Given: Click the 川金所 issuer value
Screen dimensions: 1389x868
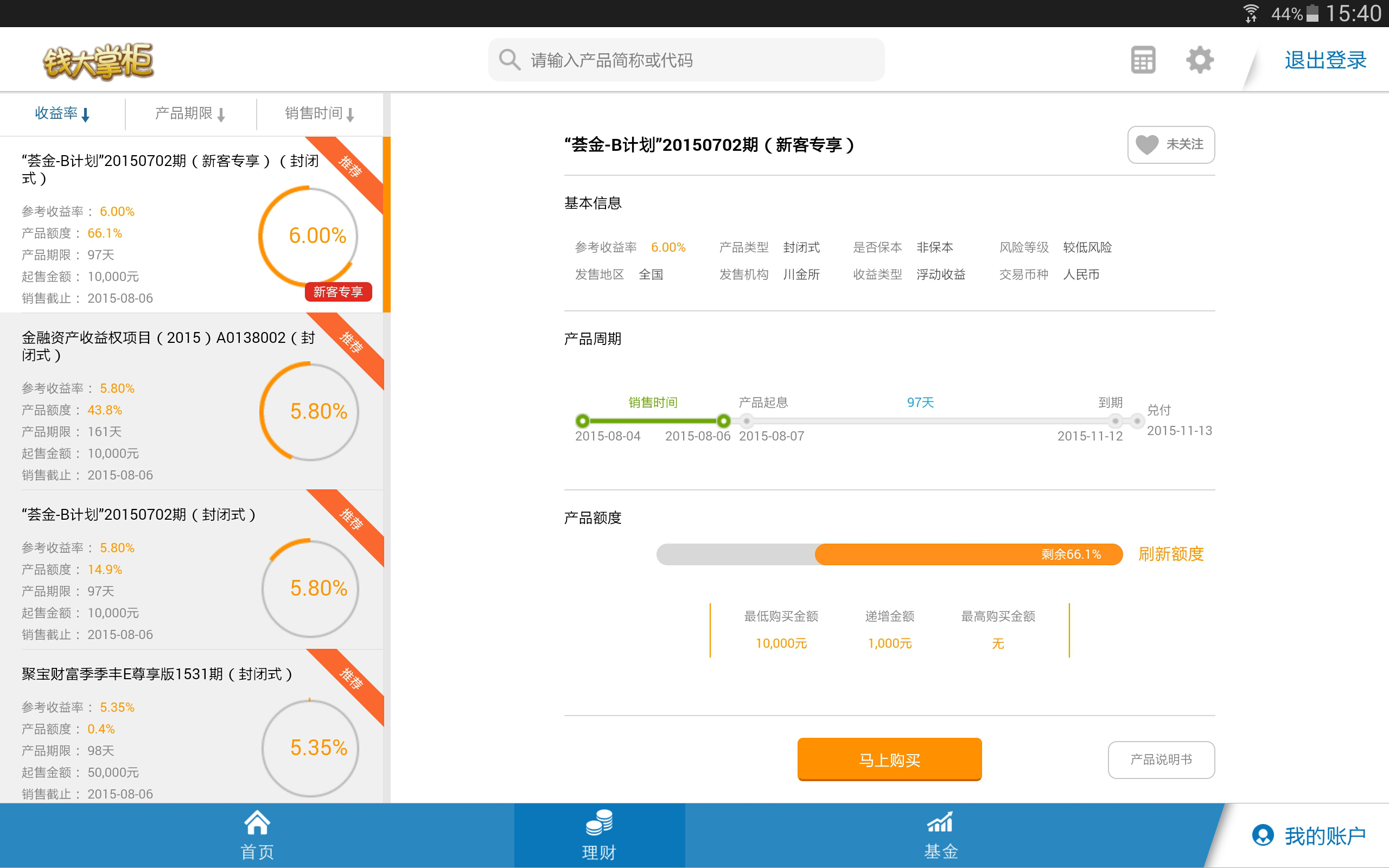Looking at the screenshot, I should 801,275.
